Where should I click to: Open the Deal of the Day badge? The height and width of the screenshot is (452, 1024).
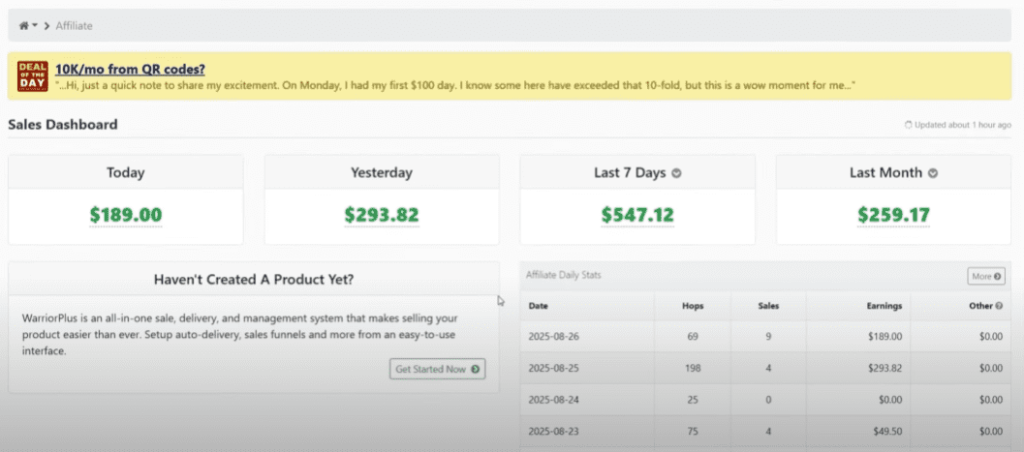[x=33, y=76]
